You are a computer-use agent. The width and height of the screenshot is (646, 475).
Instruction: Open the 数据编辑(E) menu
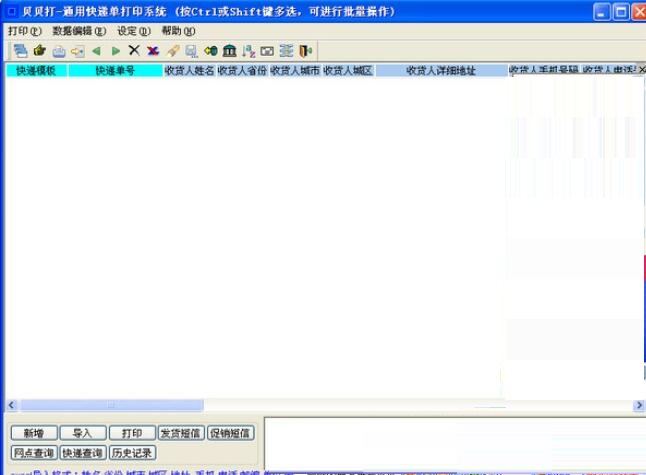click(x=79, y=31)
